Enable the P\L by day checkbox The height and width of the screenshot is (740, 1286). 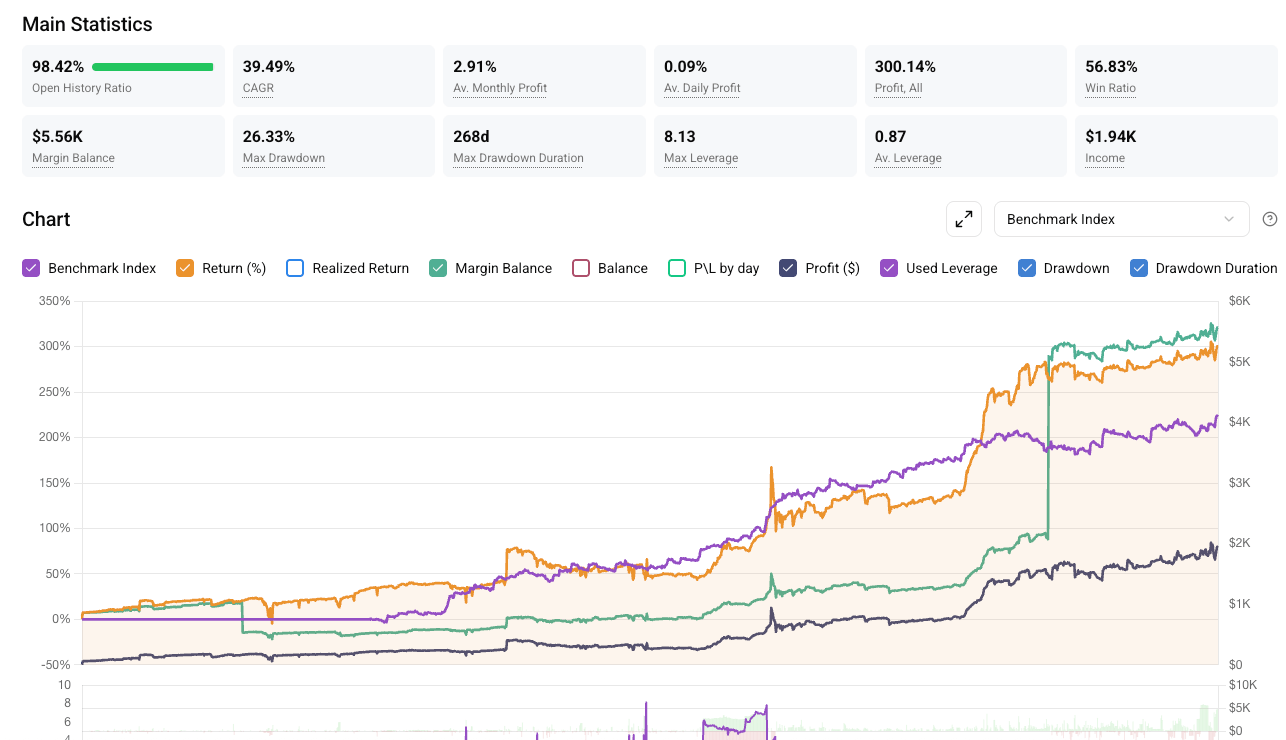pos(677,268)
